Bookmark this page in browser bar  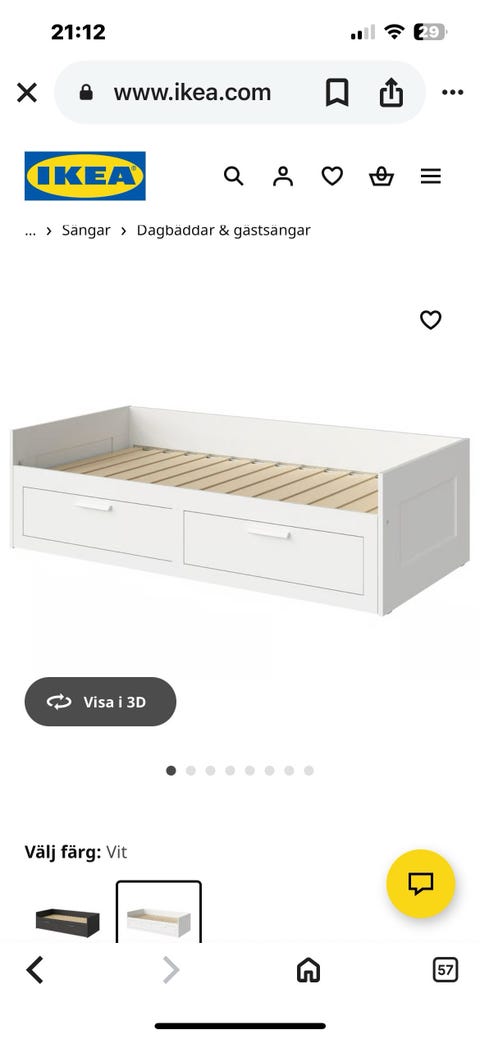[337, 92]
